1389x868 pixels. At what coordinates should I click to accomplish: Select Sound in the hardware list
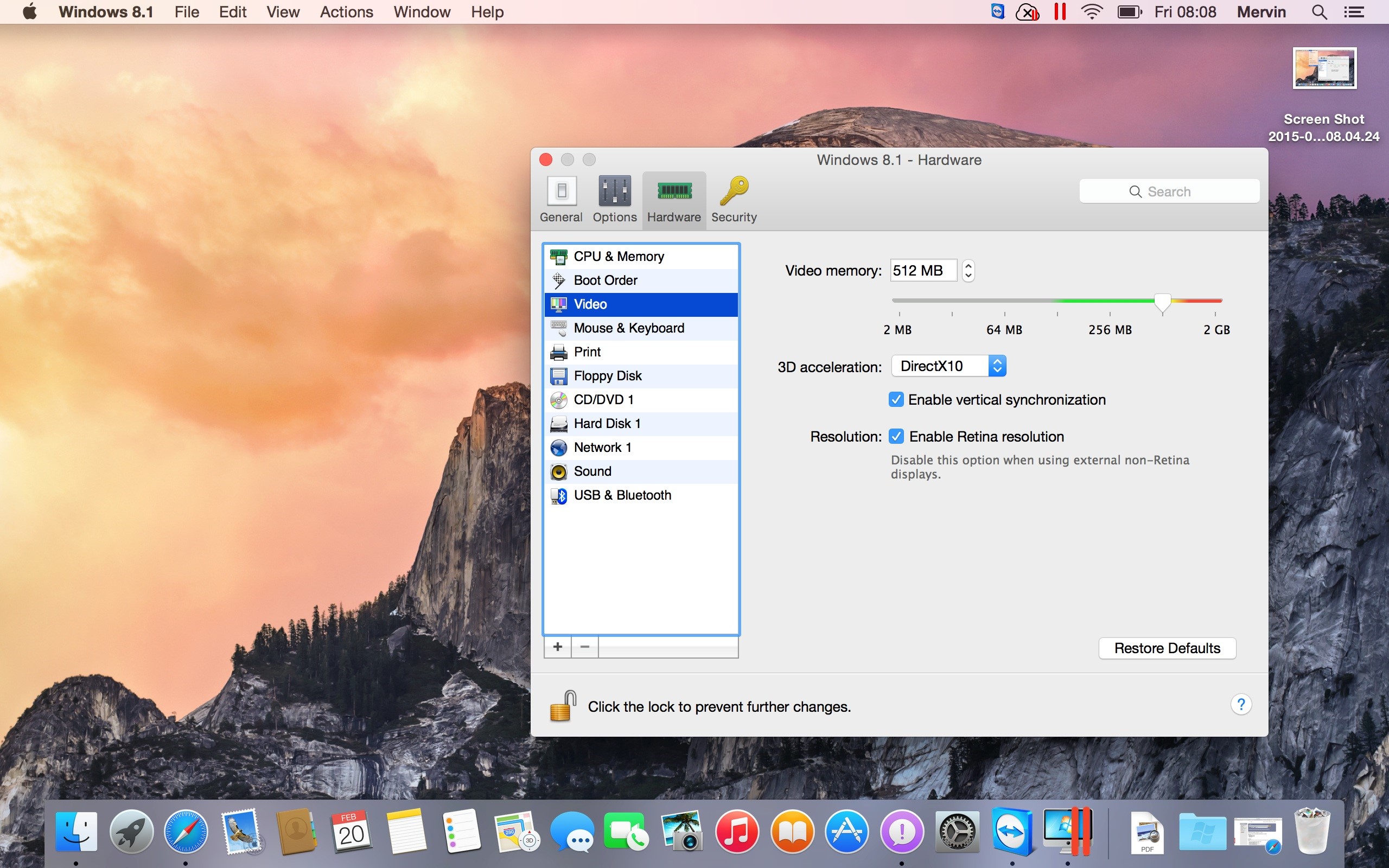(641, 471)
